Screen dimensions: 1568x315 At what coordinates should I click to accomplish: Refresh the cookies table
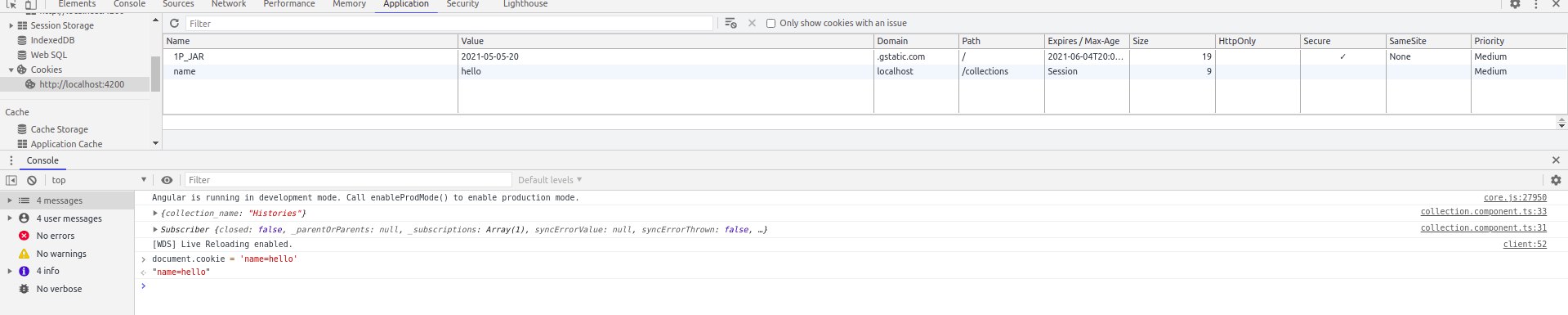pyautogui.click(x=174, y=23)
